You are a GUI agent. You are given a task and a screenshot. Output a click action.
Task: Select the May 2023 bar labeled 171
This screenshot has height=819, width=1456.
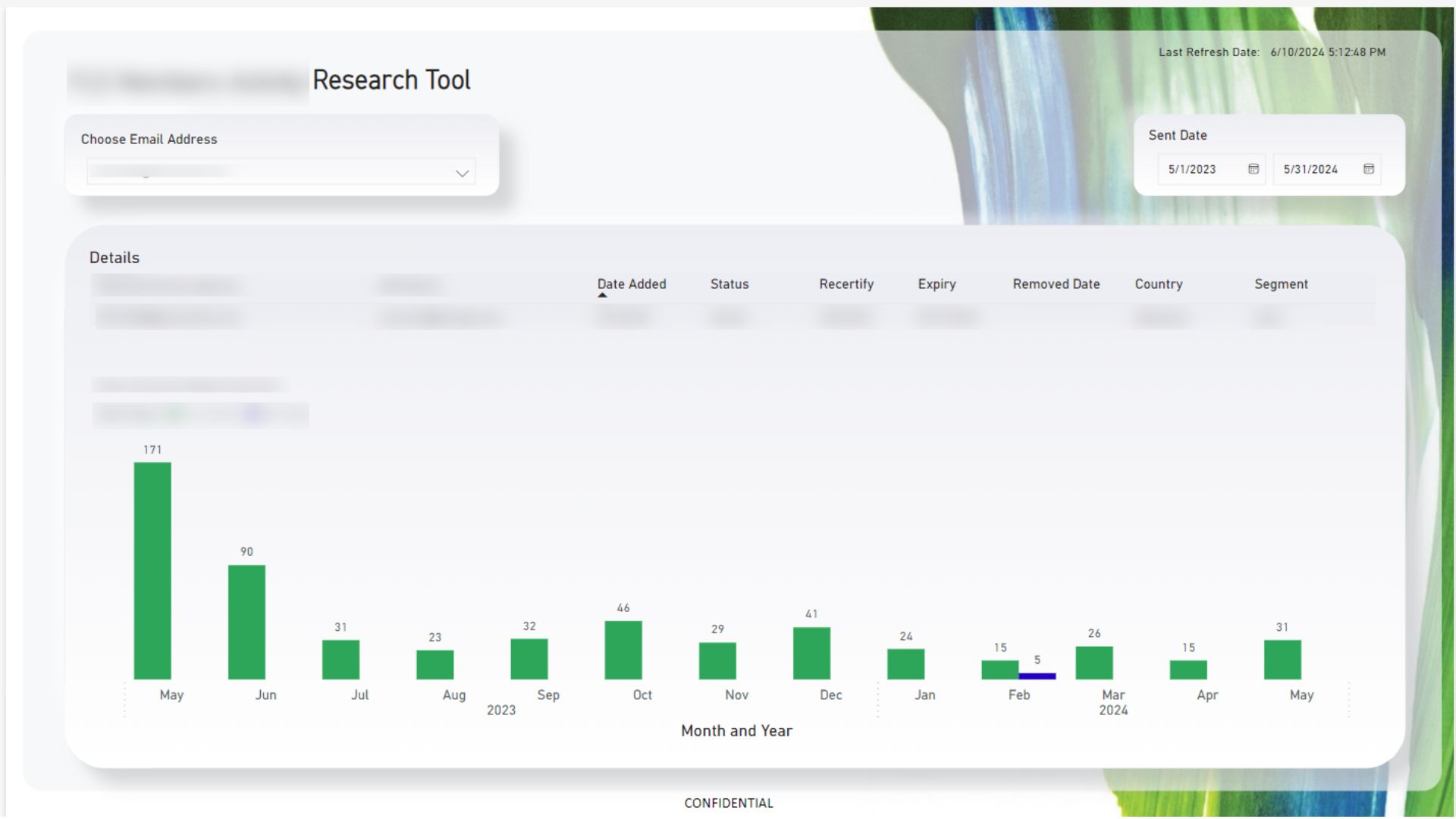[x=152, y=571]
